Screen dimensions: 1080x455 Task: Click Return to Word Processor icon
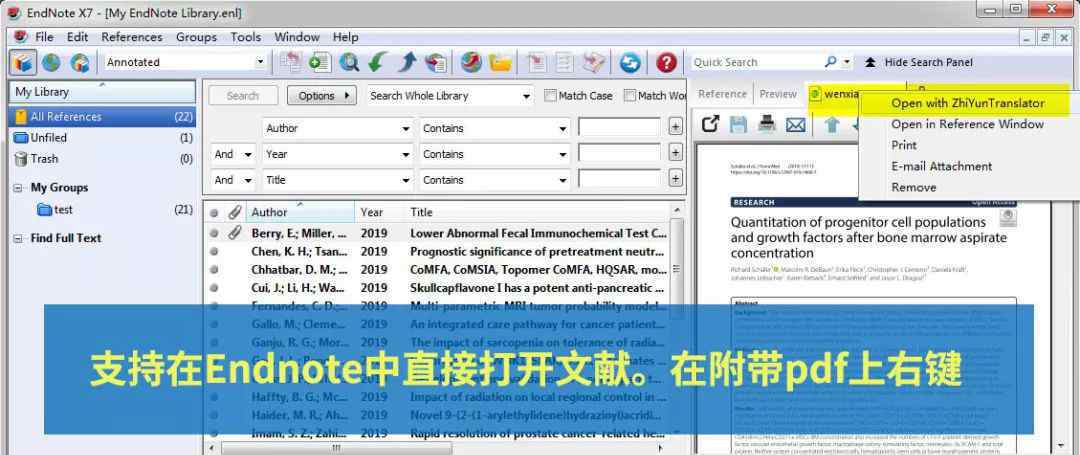pyautogui.click(x=594, y=63)
